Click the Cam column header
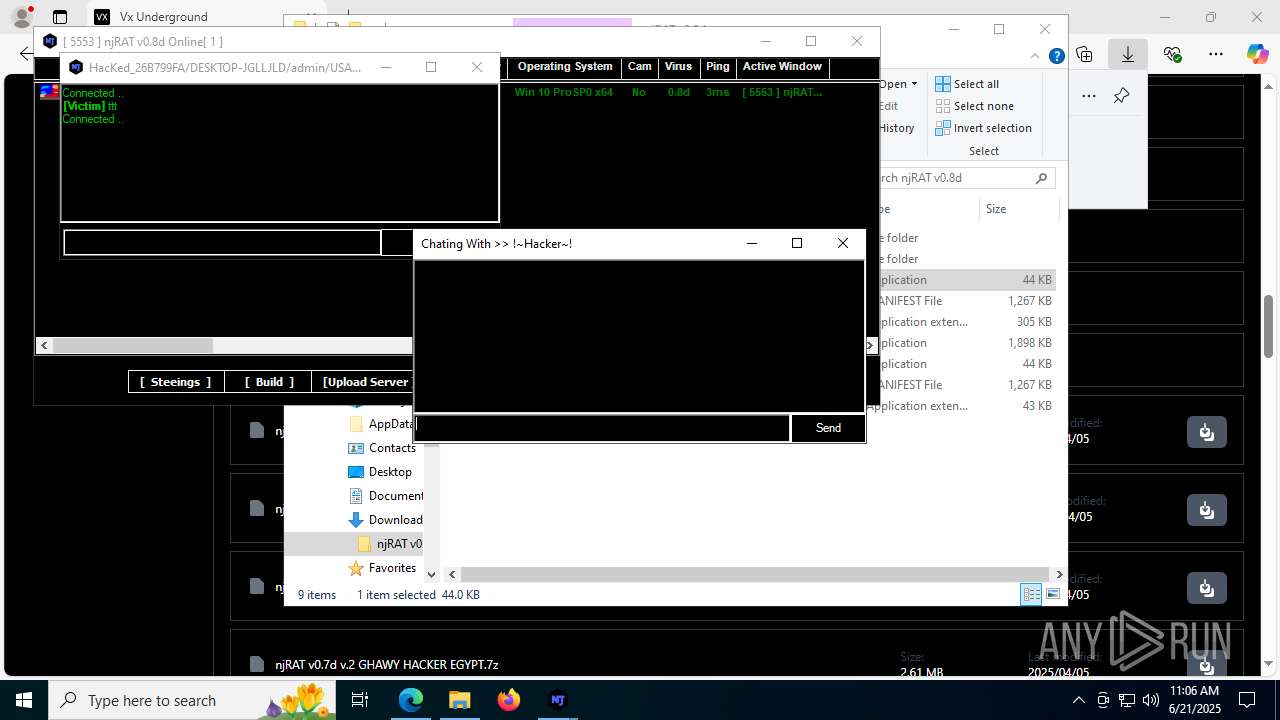 point(639,67)
